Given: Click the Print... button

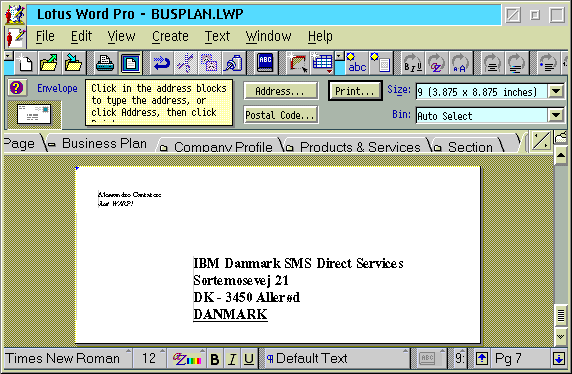Looking at the screenshot, I should point(355,91).
